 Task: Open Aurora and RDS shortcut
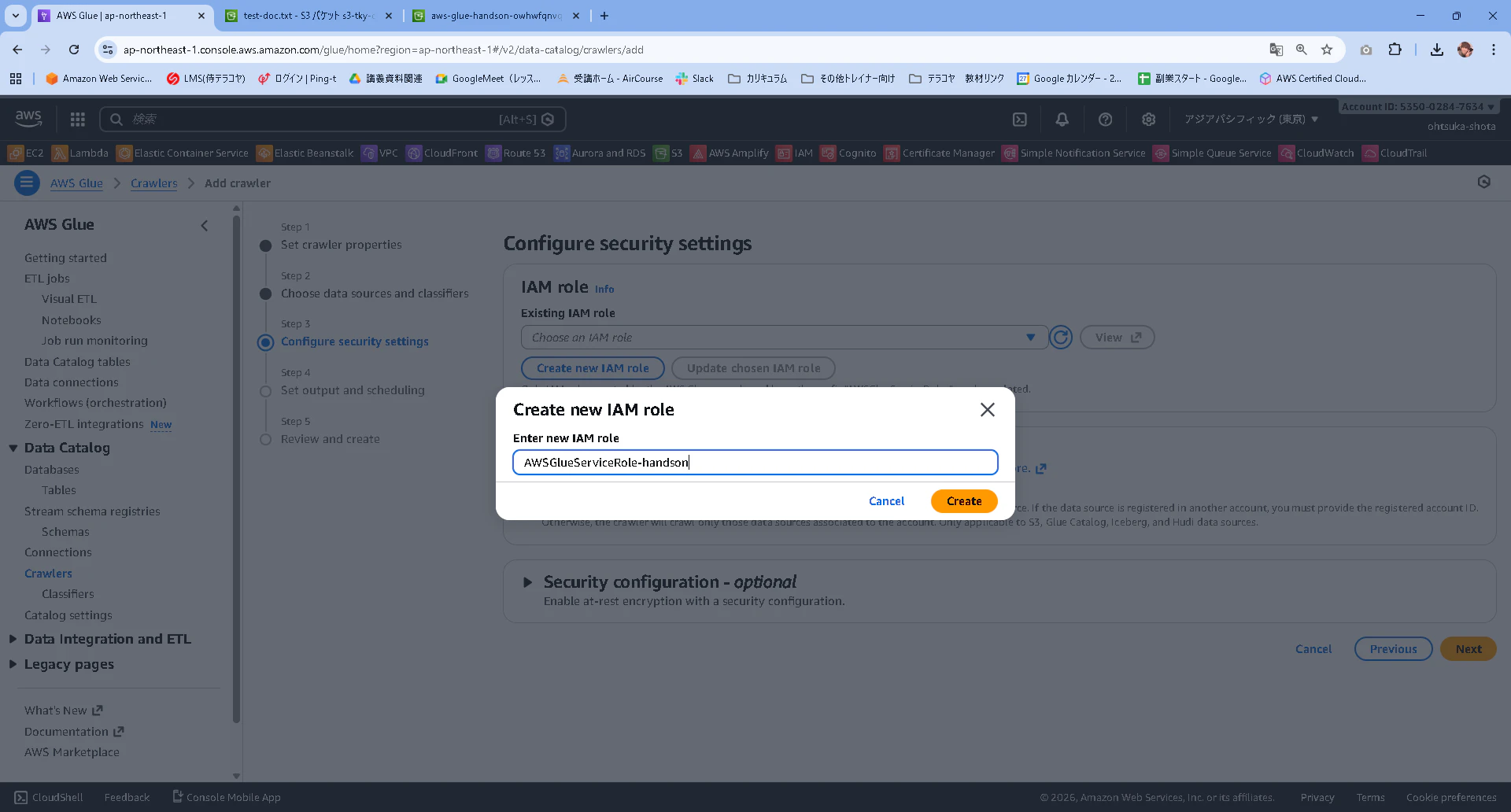point(600,153)
